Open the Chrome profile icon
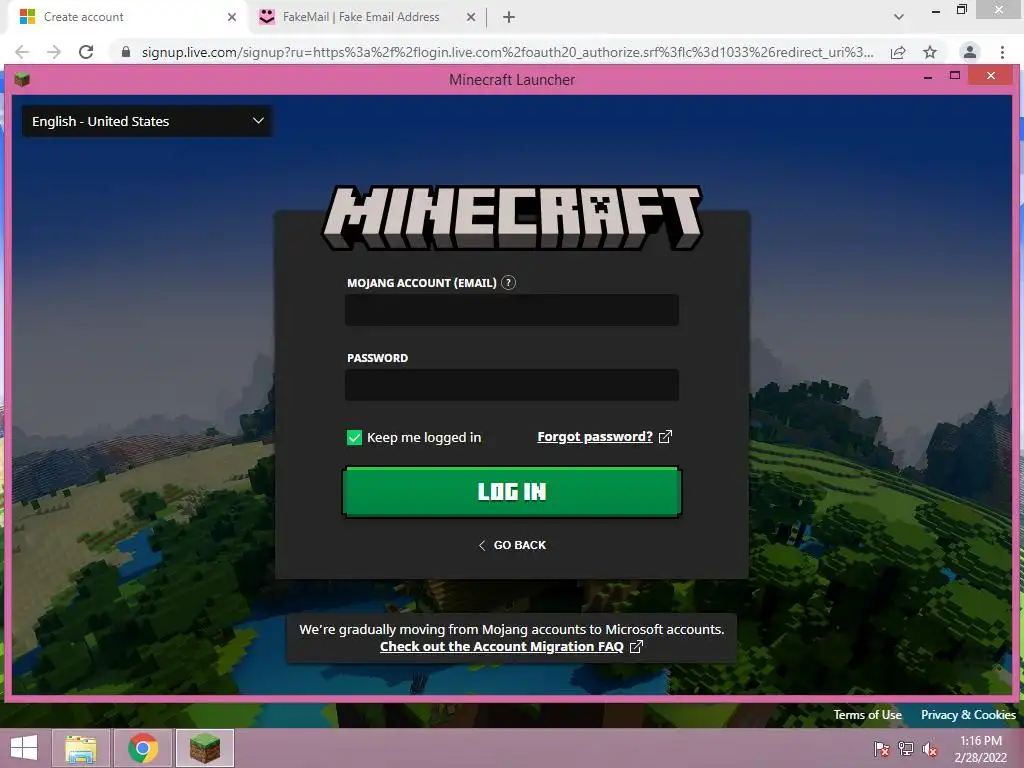The width and height of the screenshot is (1024, 768). 970,52
